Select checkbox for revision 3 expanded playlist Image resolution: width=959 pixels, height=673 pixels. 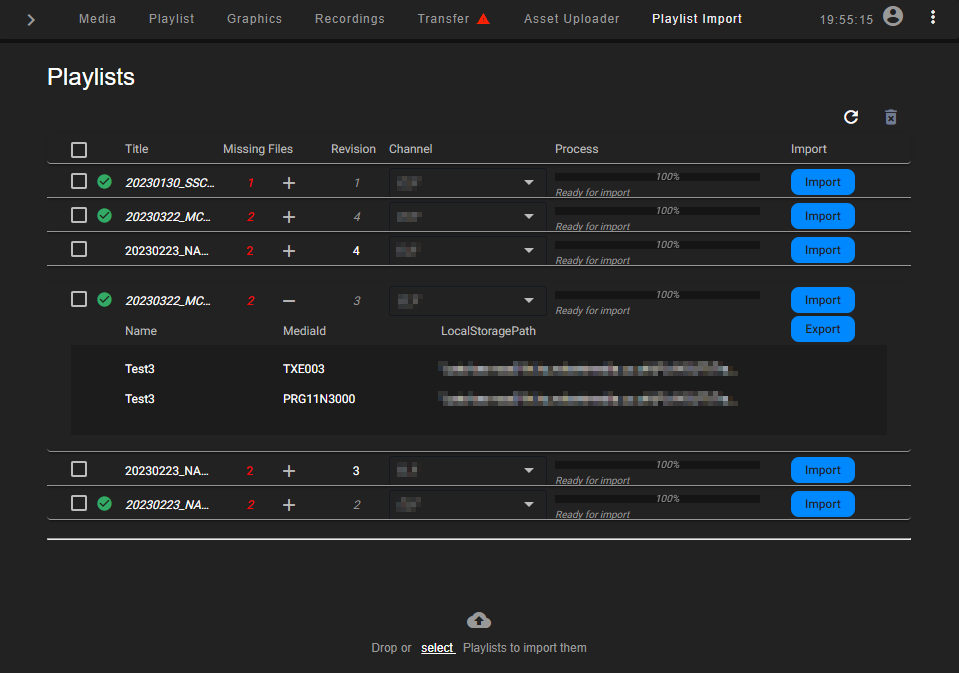tap(79, 299)
